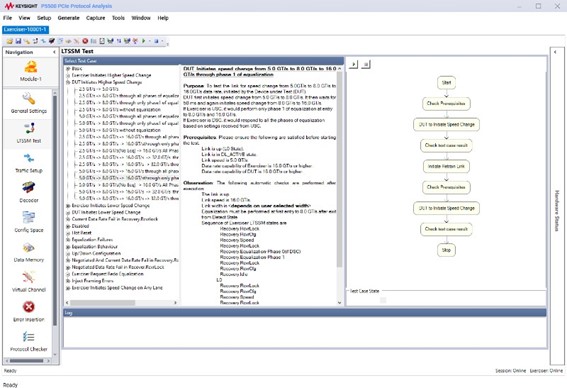The height and width of the screenshot is (388, 567).
Task: Click the save disk toolbar icon
Action: [x=18, y=41]
